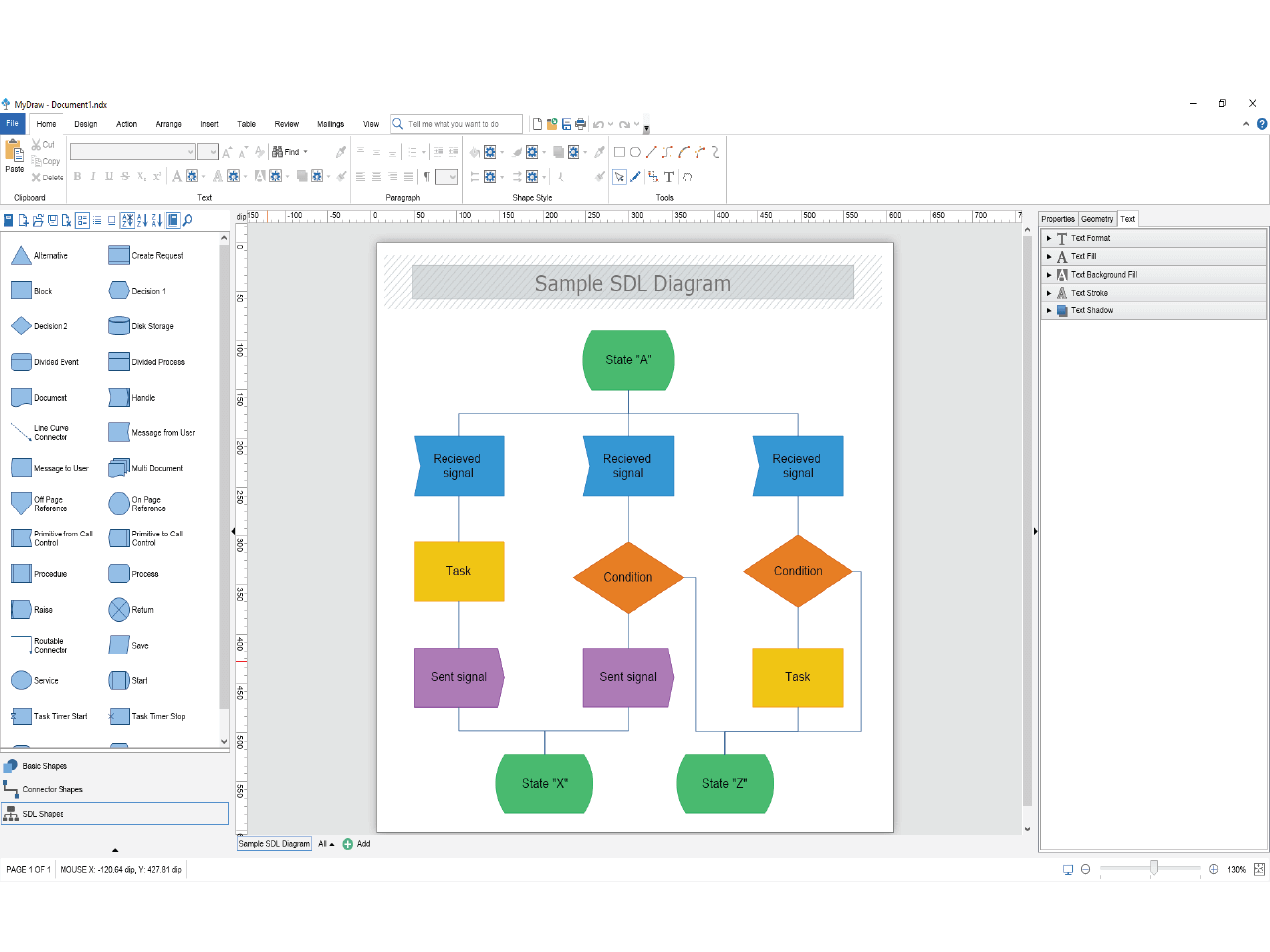Click Add to create new page
The height and width of the screenshot is (952, 1270).
(357, 844)
